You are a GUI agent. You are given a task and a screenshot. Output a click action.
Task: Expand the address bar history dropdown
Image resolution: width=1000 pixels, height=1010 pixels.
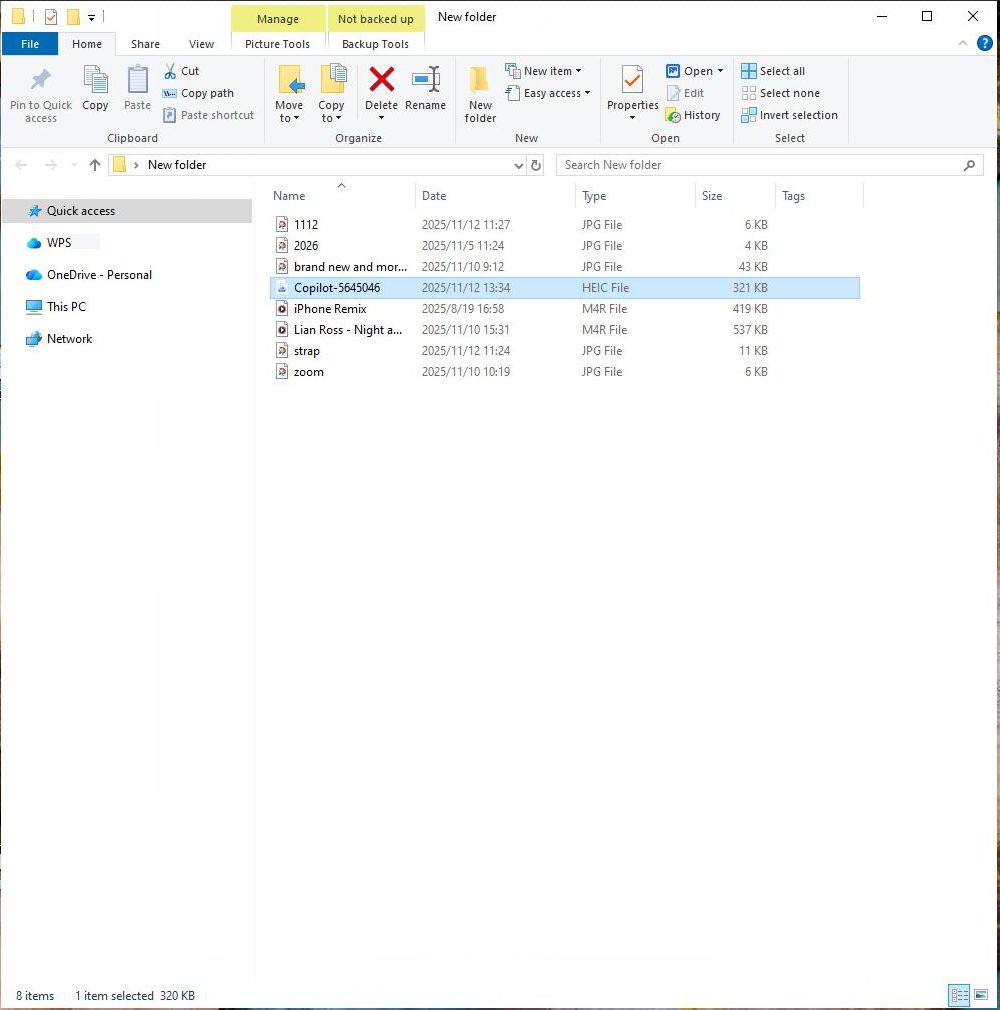[518, 165]
